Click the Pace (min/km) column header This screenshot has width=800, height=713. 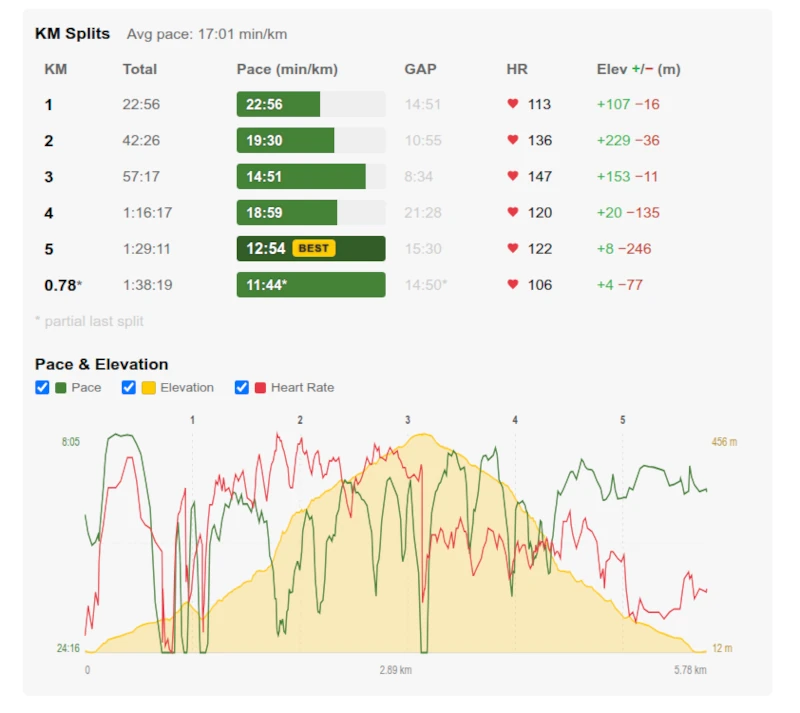[x=287, y=69]
